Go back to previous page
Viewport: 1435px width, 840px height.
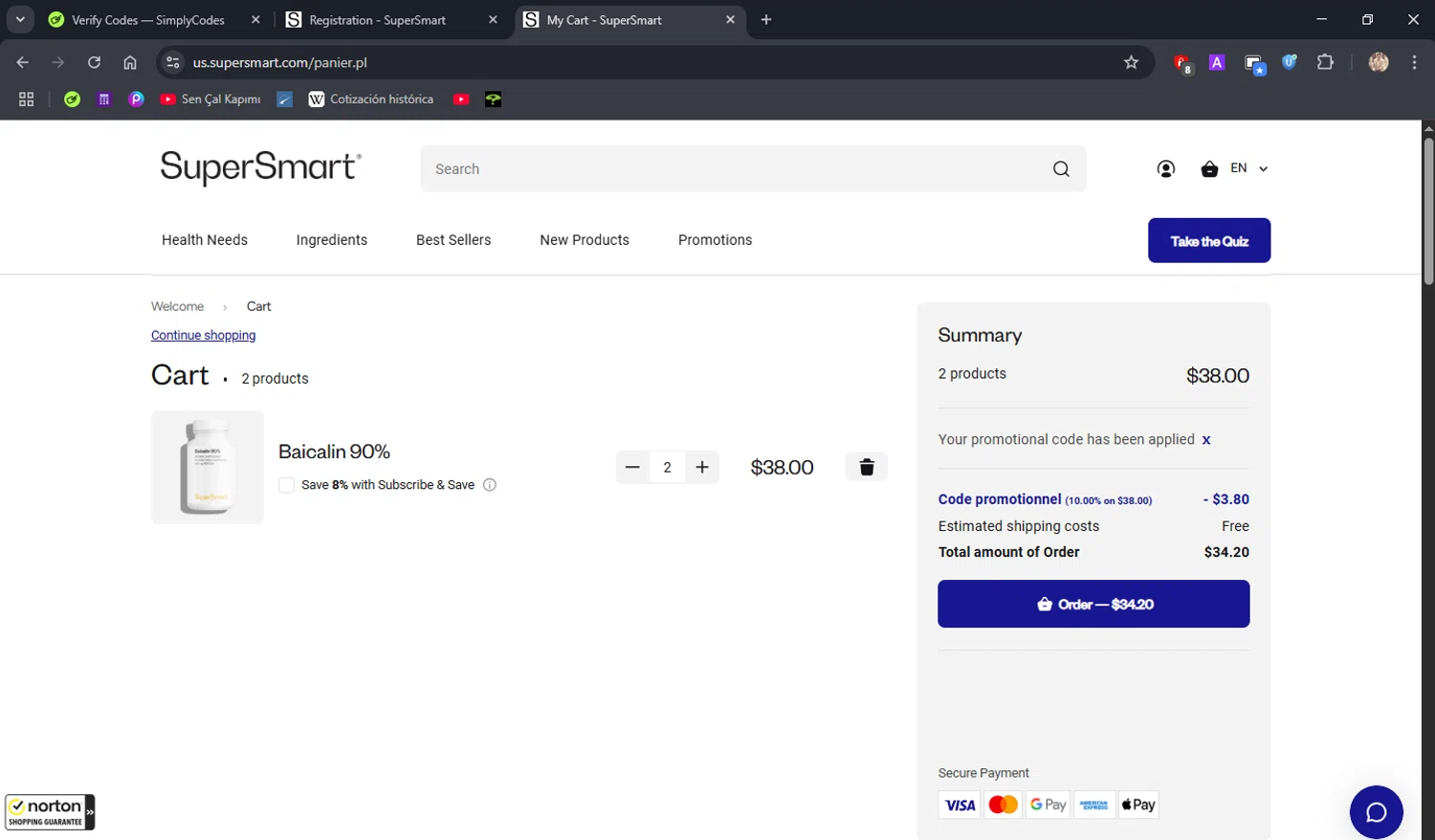(x=23, y=62)
